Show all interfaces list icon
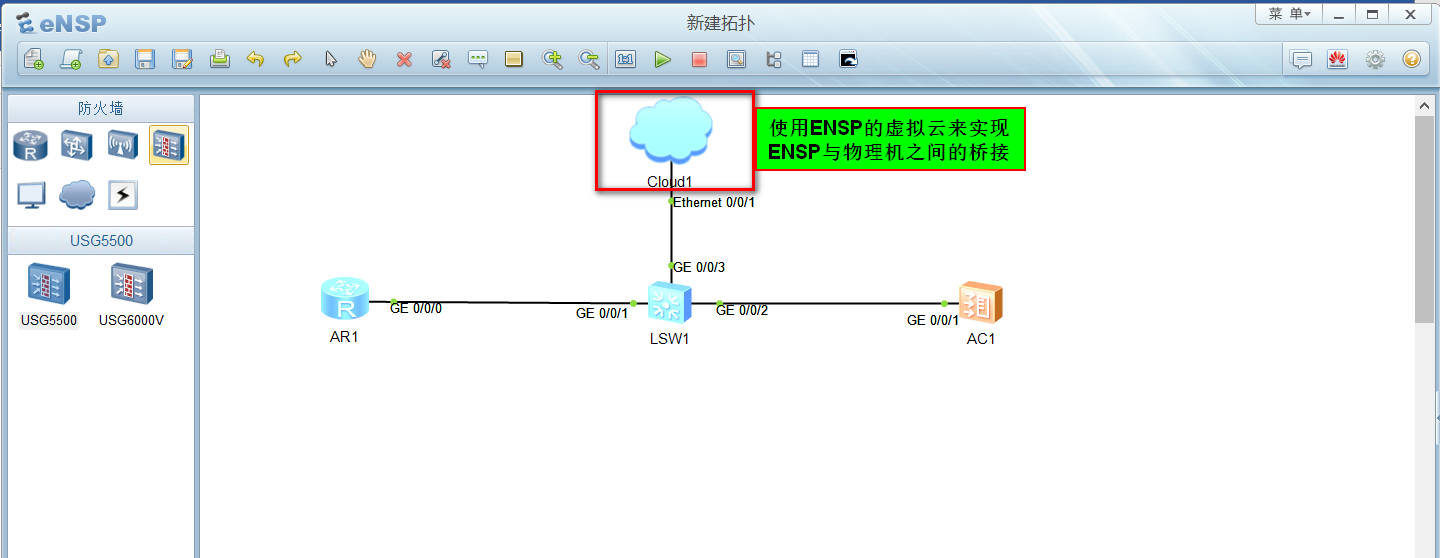1440x558 pixels. [773, 59]
